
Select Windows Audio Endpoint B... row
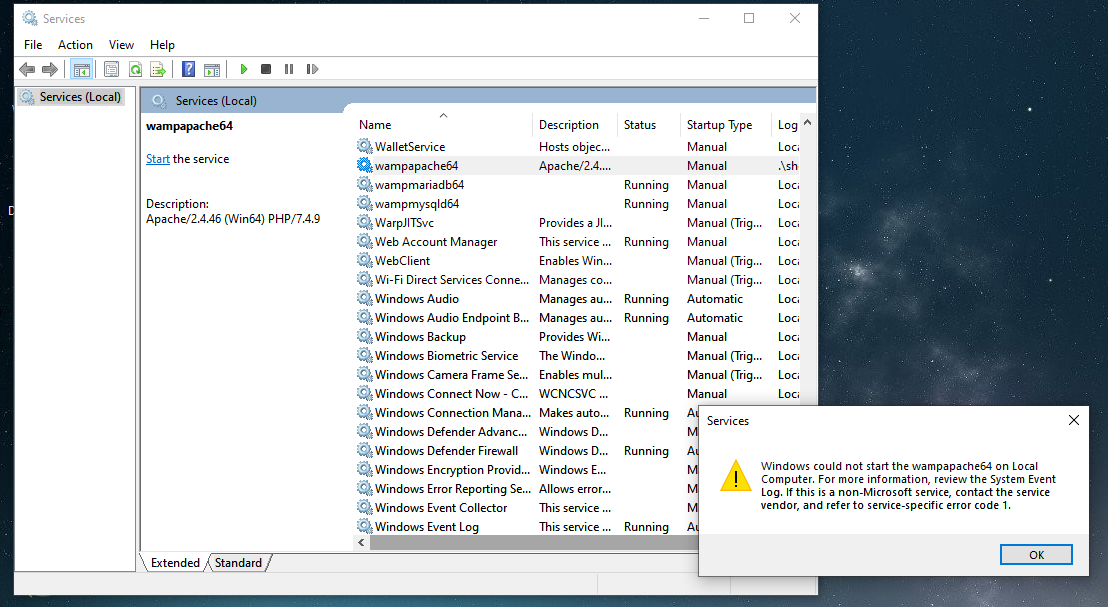[577, 318]
